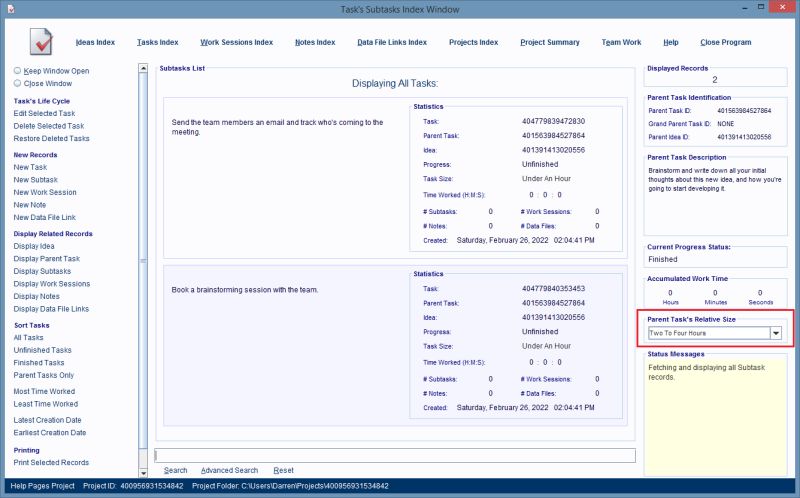Show Finished Tasks only
This screenshot has height=498, width=800.
(x=39, y=363)
